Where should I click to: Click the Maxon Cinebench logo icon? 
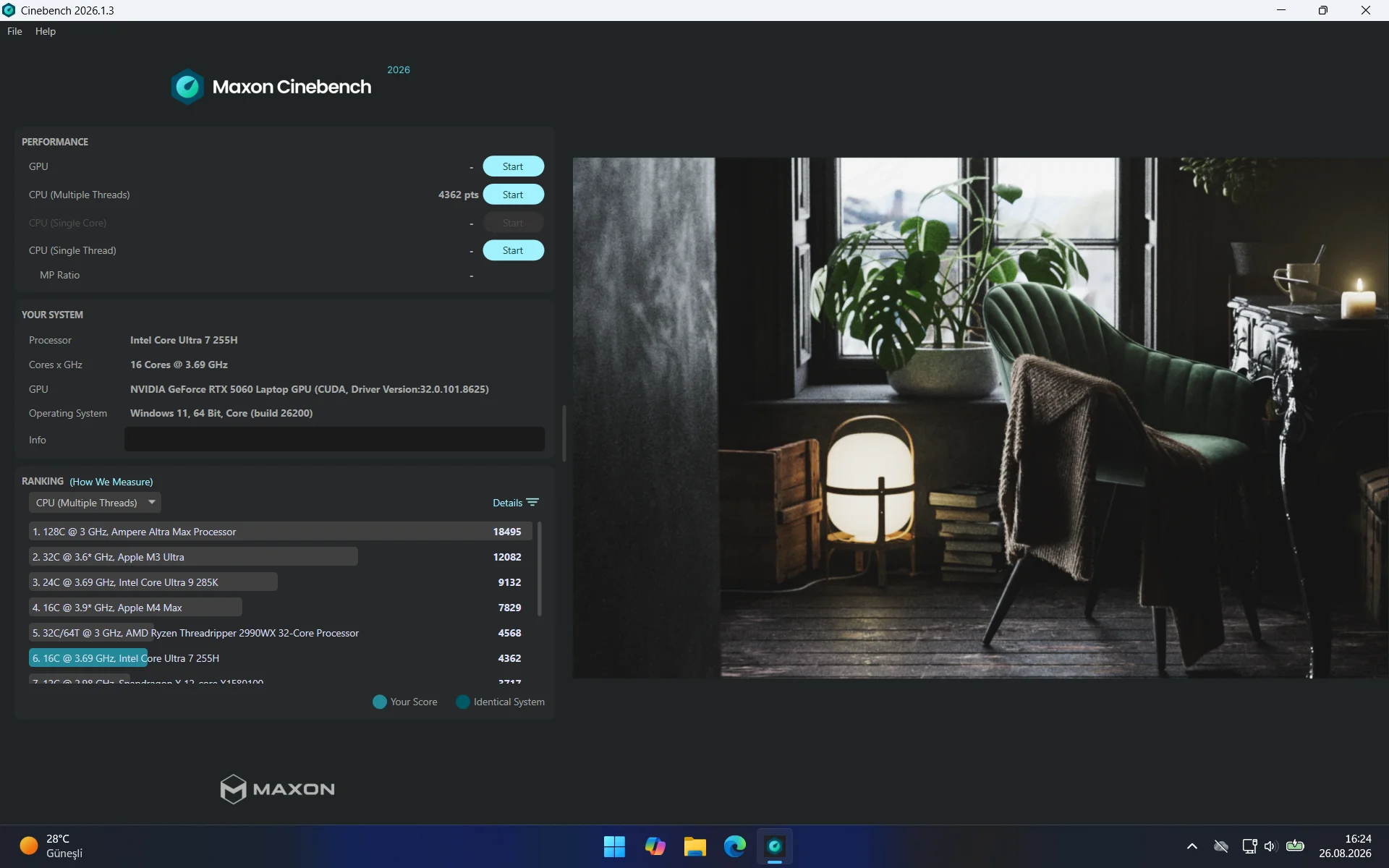(187, 87)
